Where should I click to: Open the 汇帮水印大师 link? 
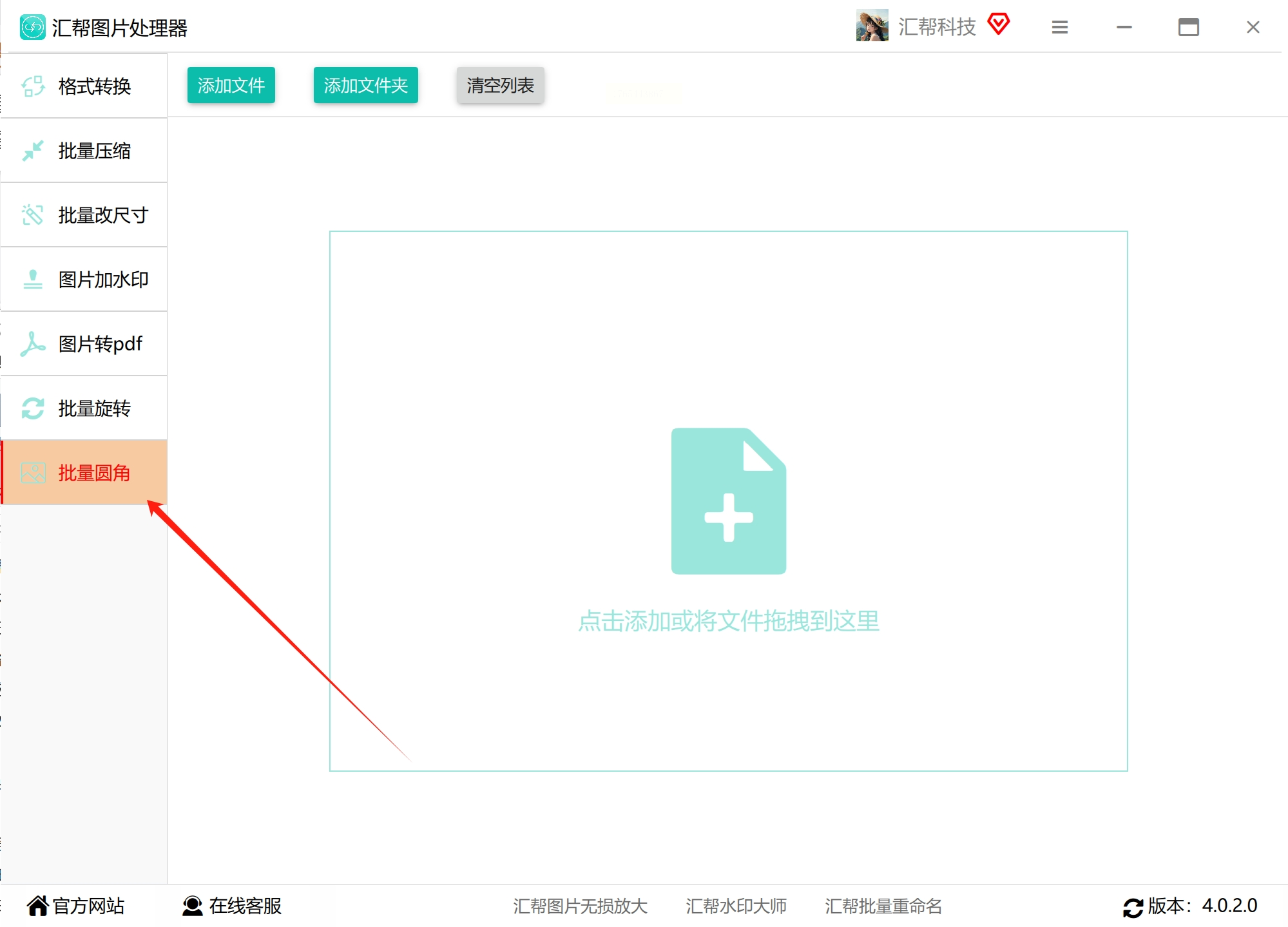[x=736, y=906]
